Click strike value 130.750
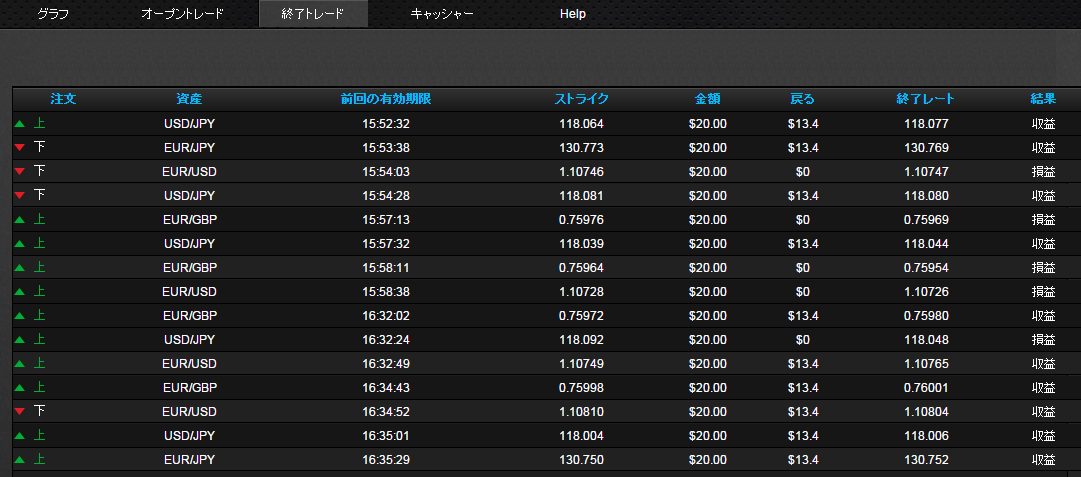This screenshot has height=477, width=1081. click(582, 460)
